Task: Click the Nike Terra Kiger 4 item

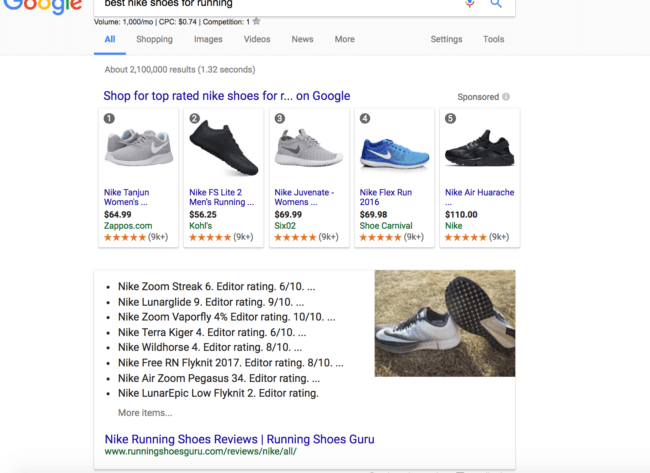Action: pyautogui.click(x=212, y=332)
